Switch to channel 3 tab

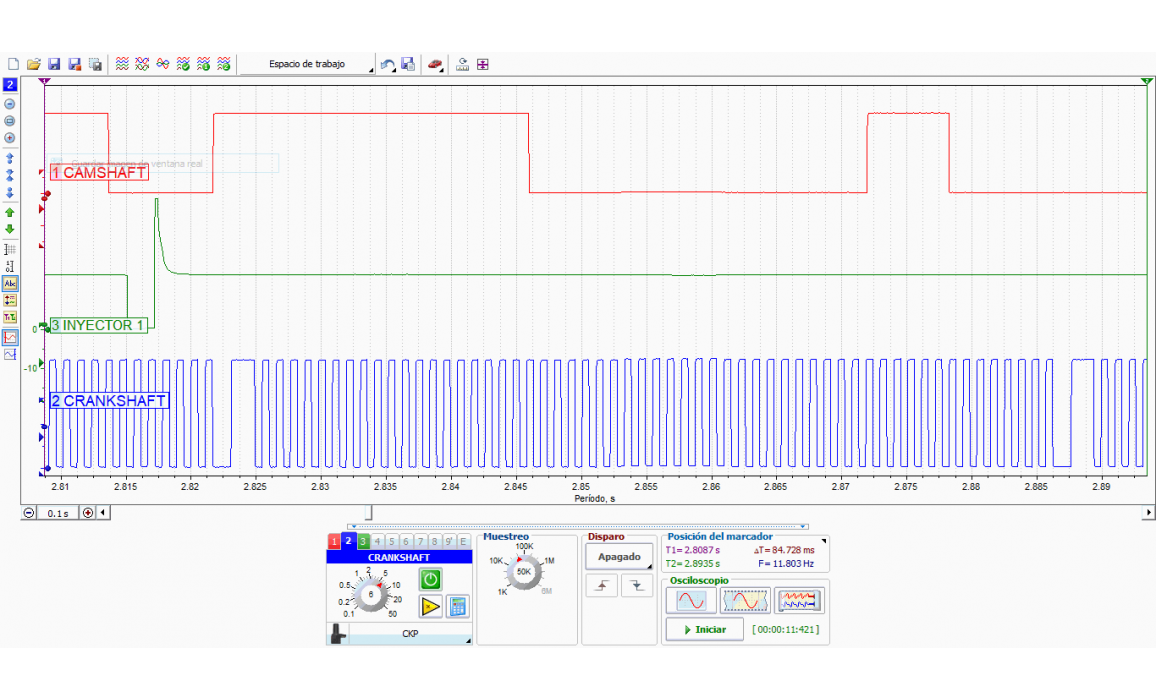363,541
